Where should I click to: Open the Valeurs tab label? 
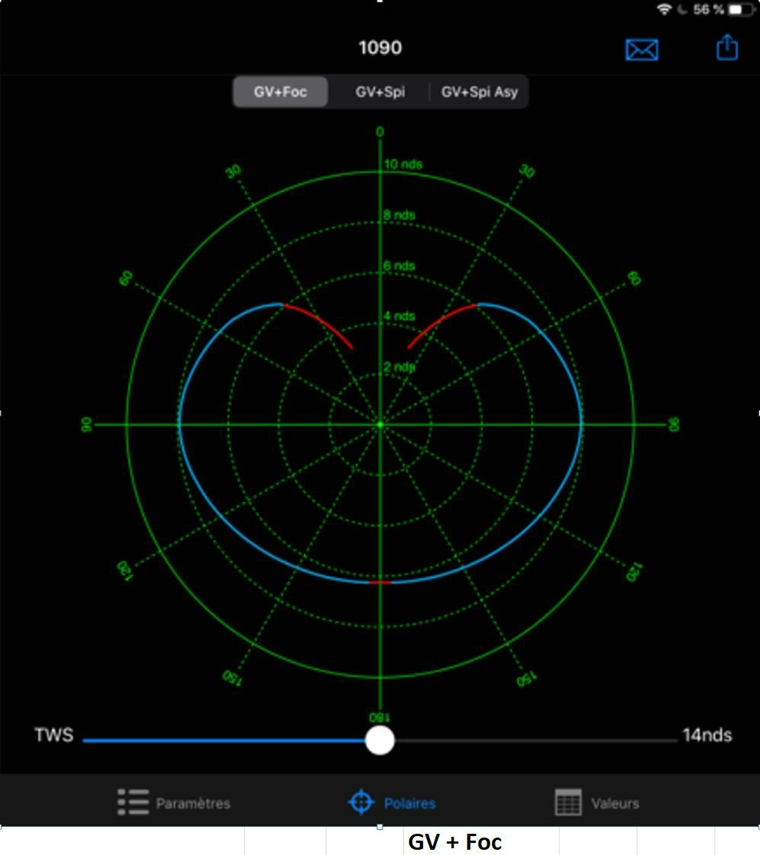[615, 803]
